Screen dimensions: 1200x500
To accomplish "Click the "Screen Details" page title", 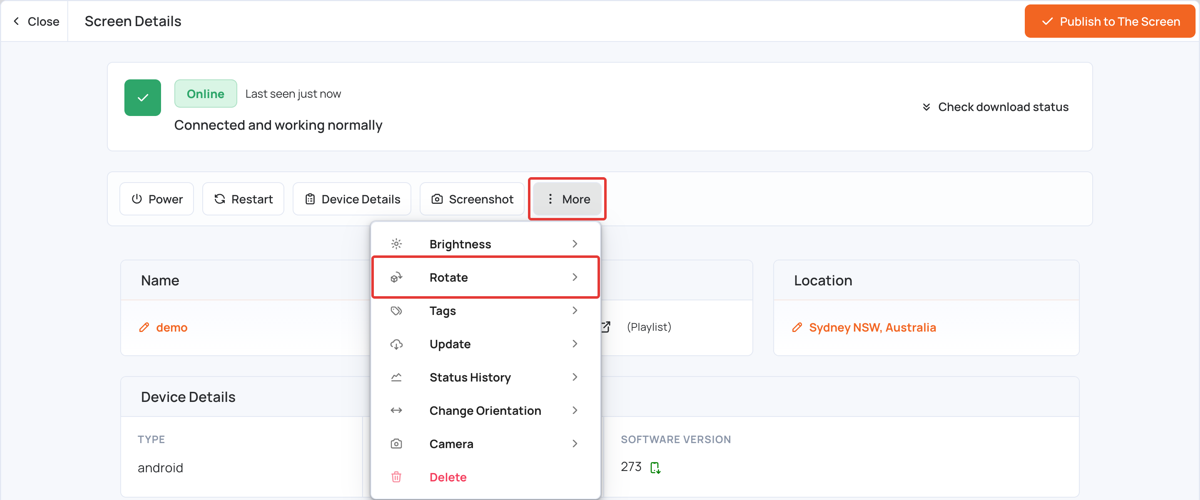I will (133, 21).
